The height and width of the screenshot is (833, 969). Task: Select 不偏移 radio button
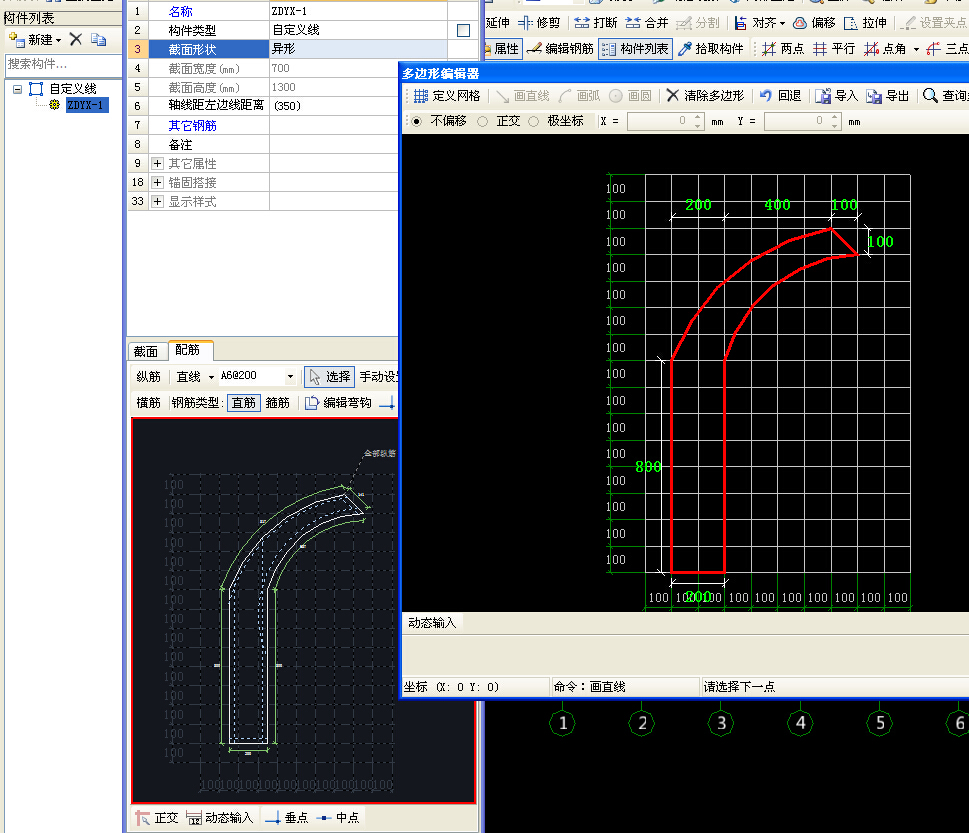(x=417, y=121)
